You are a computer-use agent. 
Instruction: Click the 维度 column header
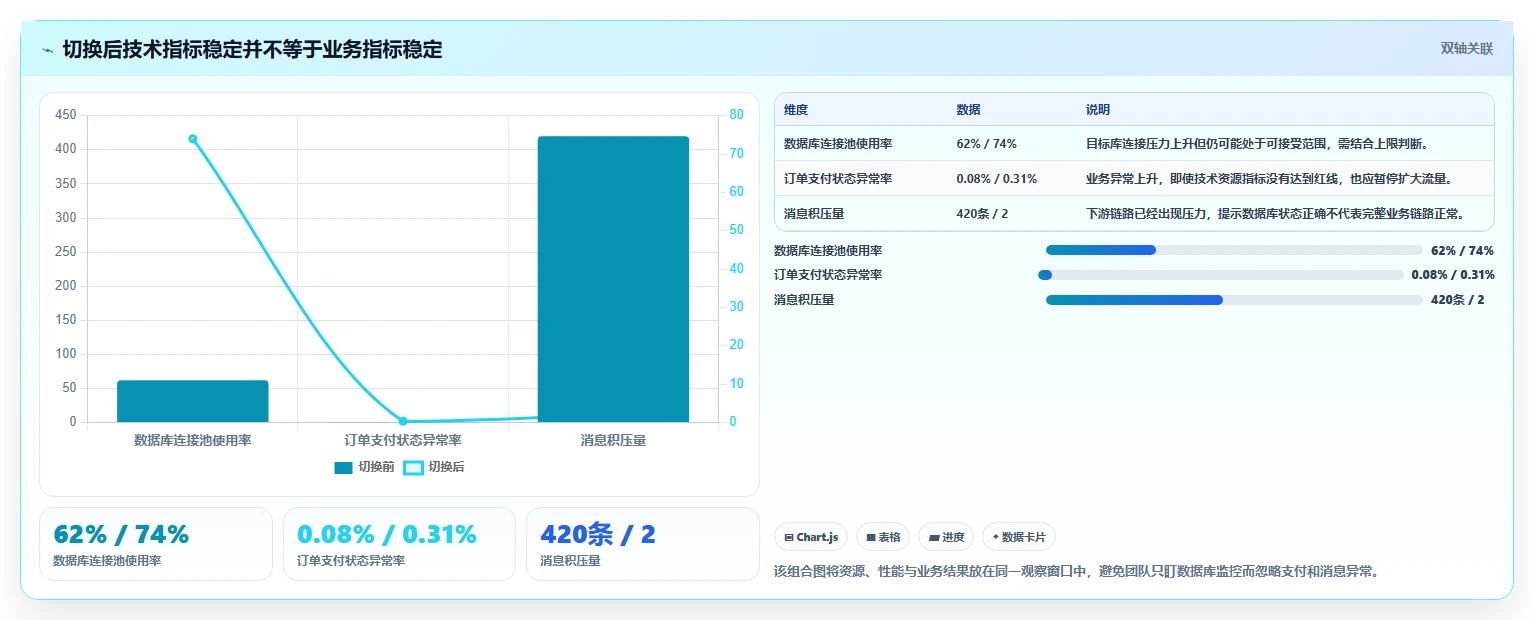point(796,110)
